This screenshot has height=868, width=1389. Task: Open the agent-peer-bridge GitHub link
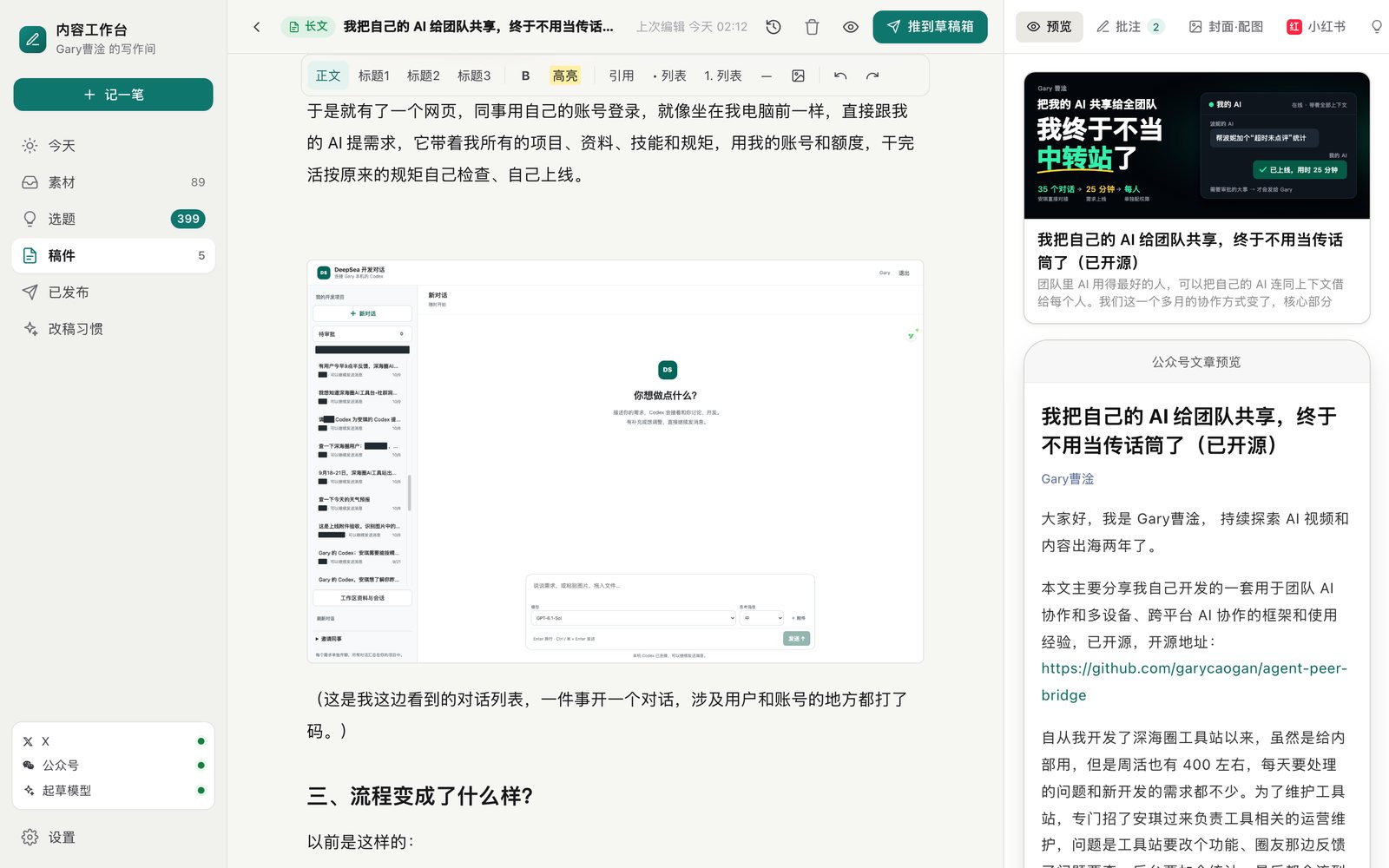click(x=1195, y=681)
